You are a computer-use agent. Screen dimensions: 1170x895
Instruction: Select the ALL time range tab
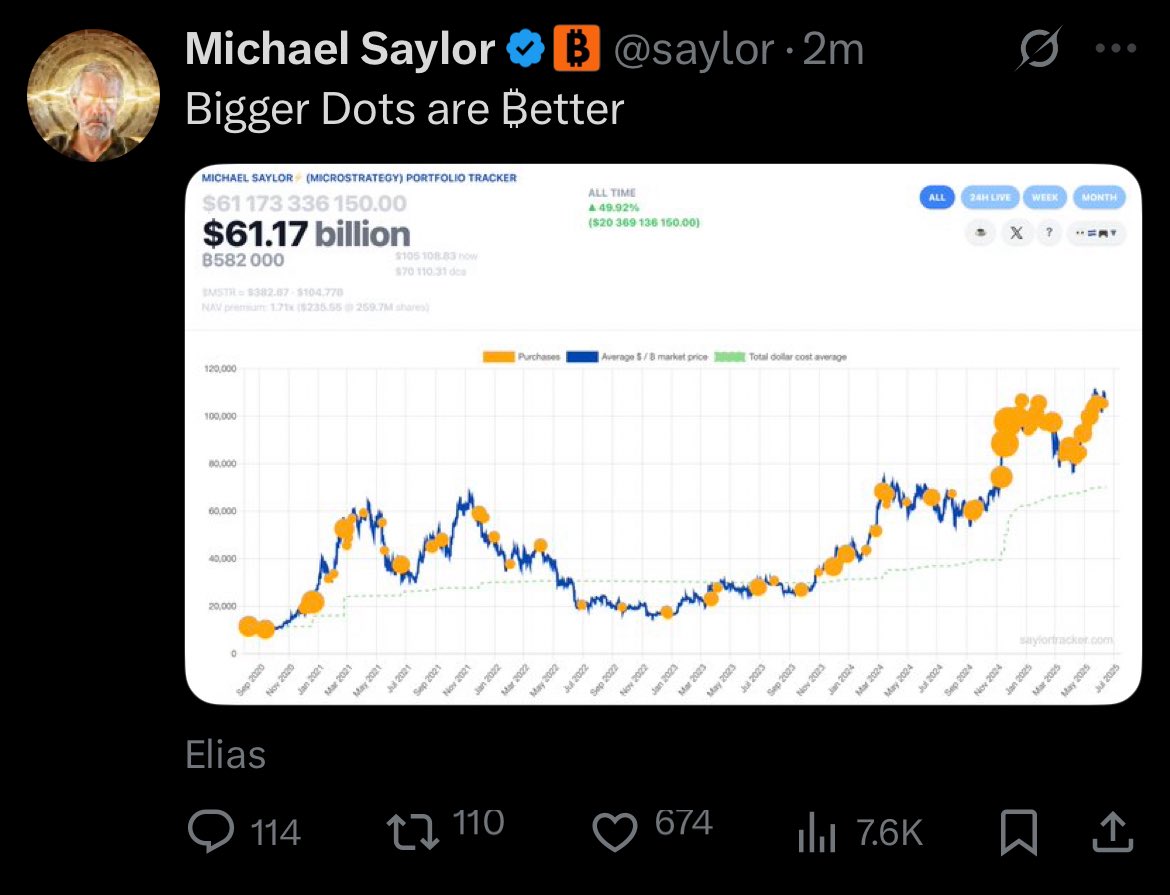(937, 198)
